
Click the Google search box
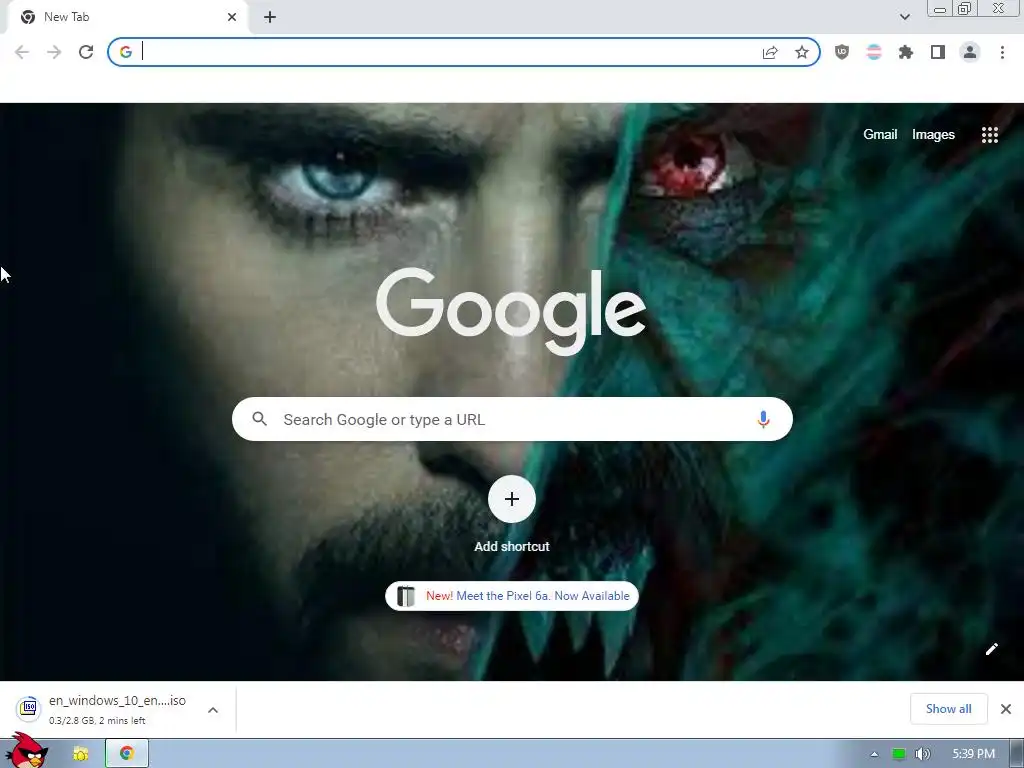point(512,419)
